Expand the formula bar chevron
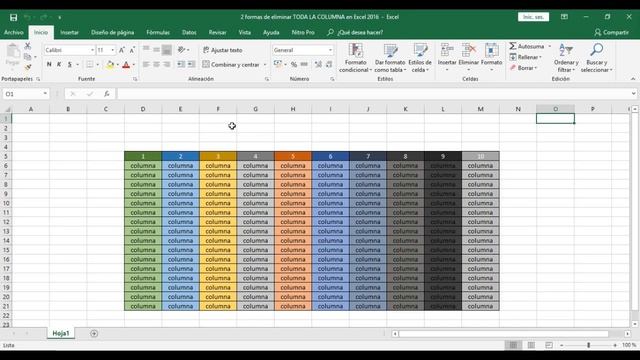 tap(633, 94)
